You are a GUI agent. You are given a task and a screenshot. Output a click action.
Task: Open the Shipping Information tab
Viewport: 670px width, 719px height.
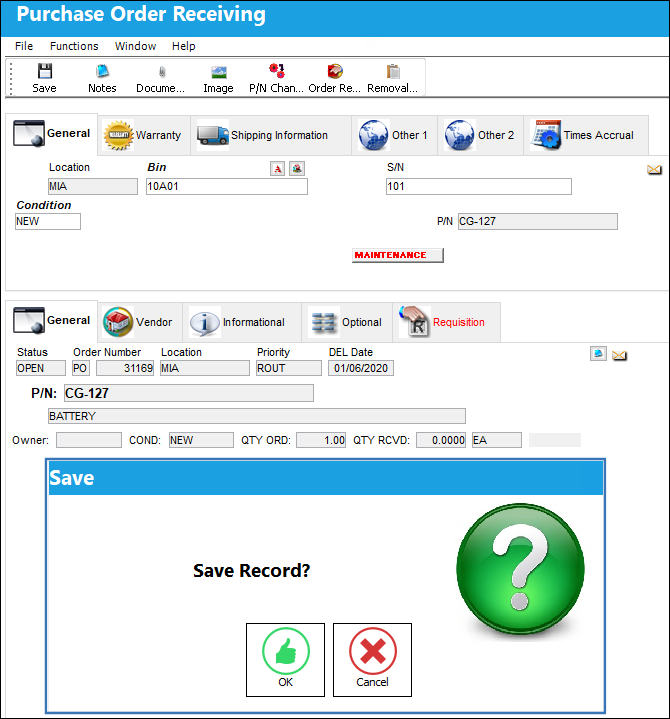pyautogui.click(x=271, y=135)
